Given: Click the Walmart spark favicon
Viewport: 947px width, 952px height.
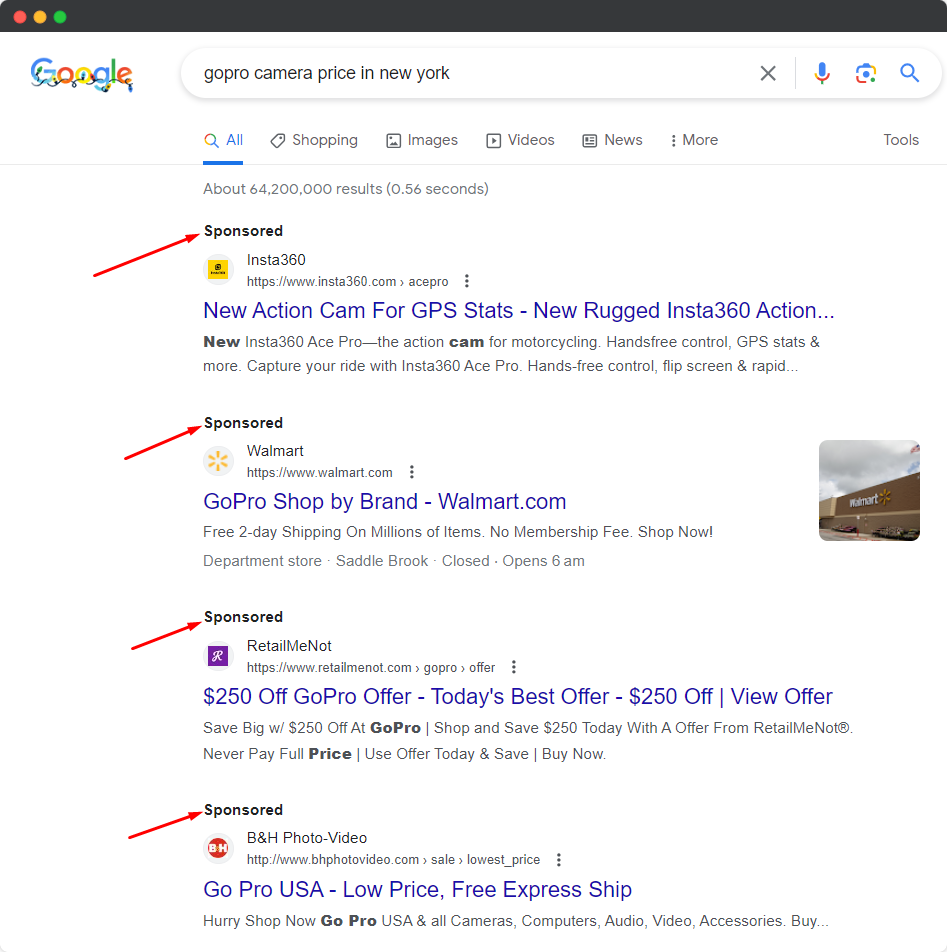Looking at the screenshot, I should [218, 460].
